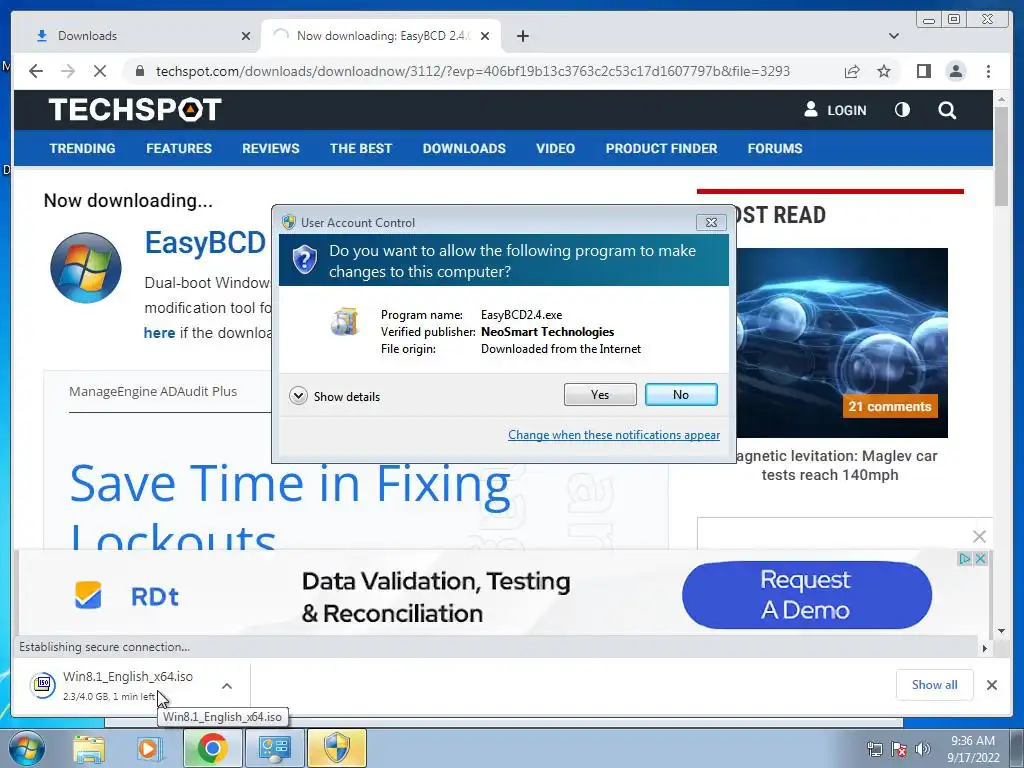Screen dimensions: 1024x768
Task: Open Windows Media Player taskbar icon
Action: pos(150,748)
